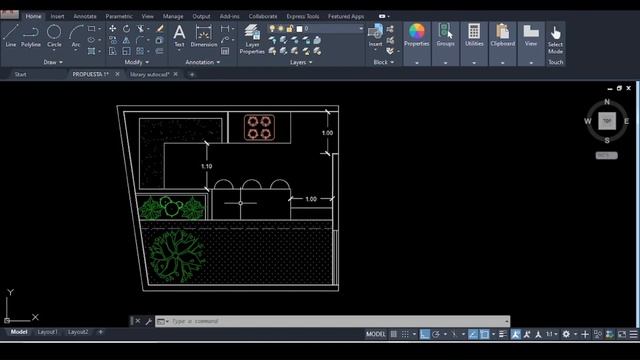Open the Manage ribbon tab
Image resolution: width=640 pixels, height=360 pixels.
[173, 16]
